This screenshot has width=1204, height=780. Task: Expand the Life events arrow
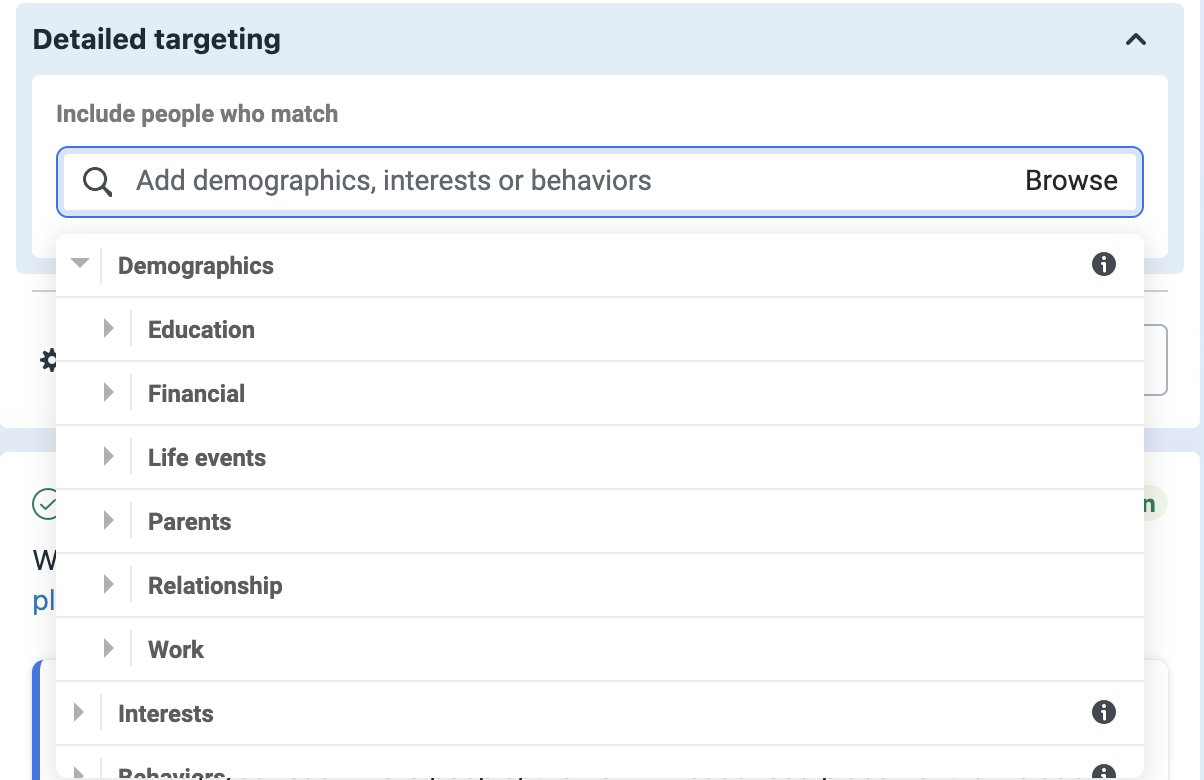109,456
